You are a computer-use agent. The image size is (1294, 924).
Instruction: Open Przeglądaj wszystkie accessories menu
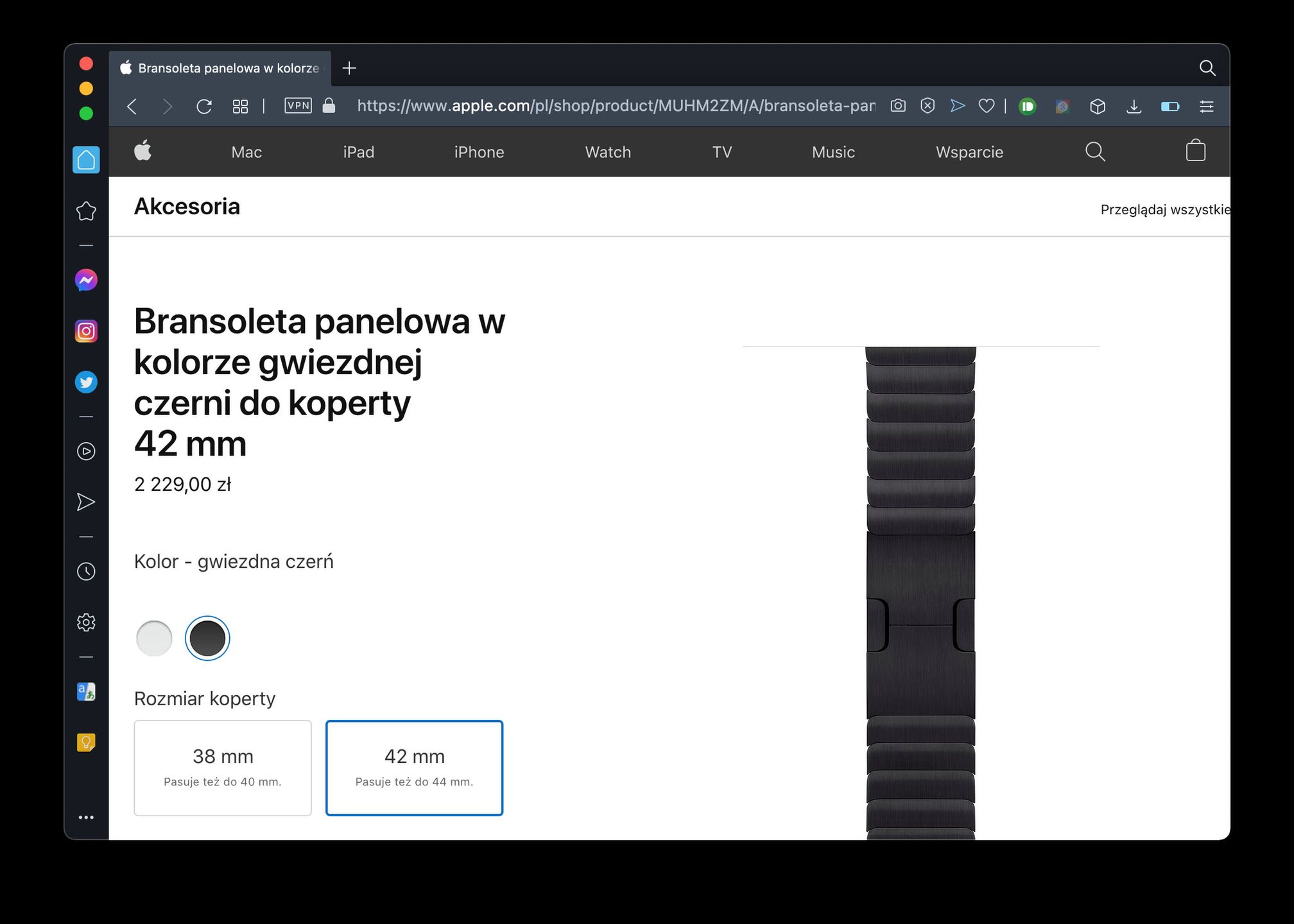point(1164,210)
